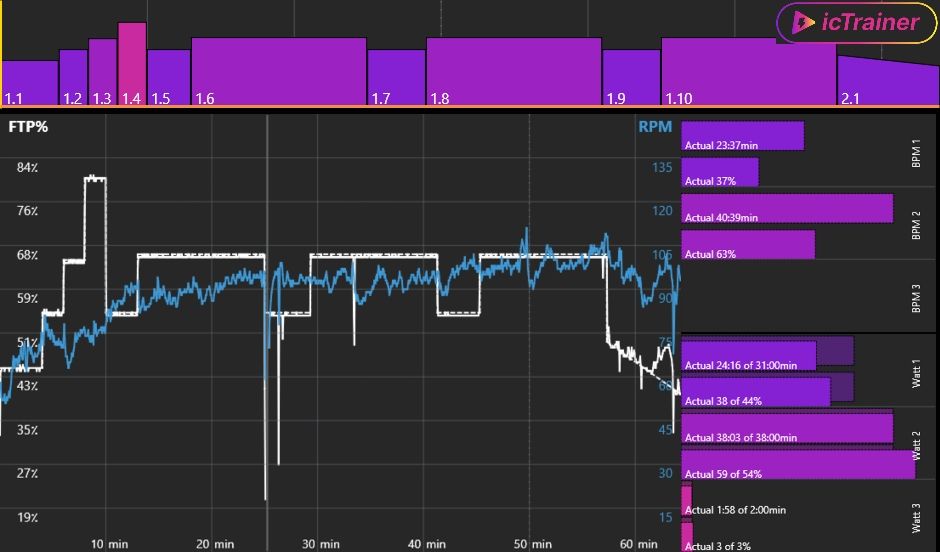Click the RPM axis label
940x552 pixels.
655,127
